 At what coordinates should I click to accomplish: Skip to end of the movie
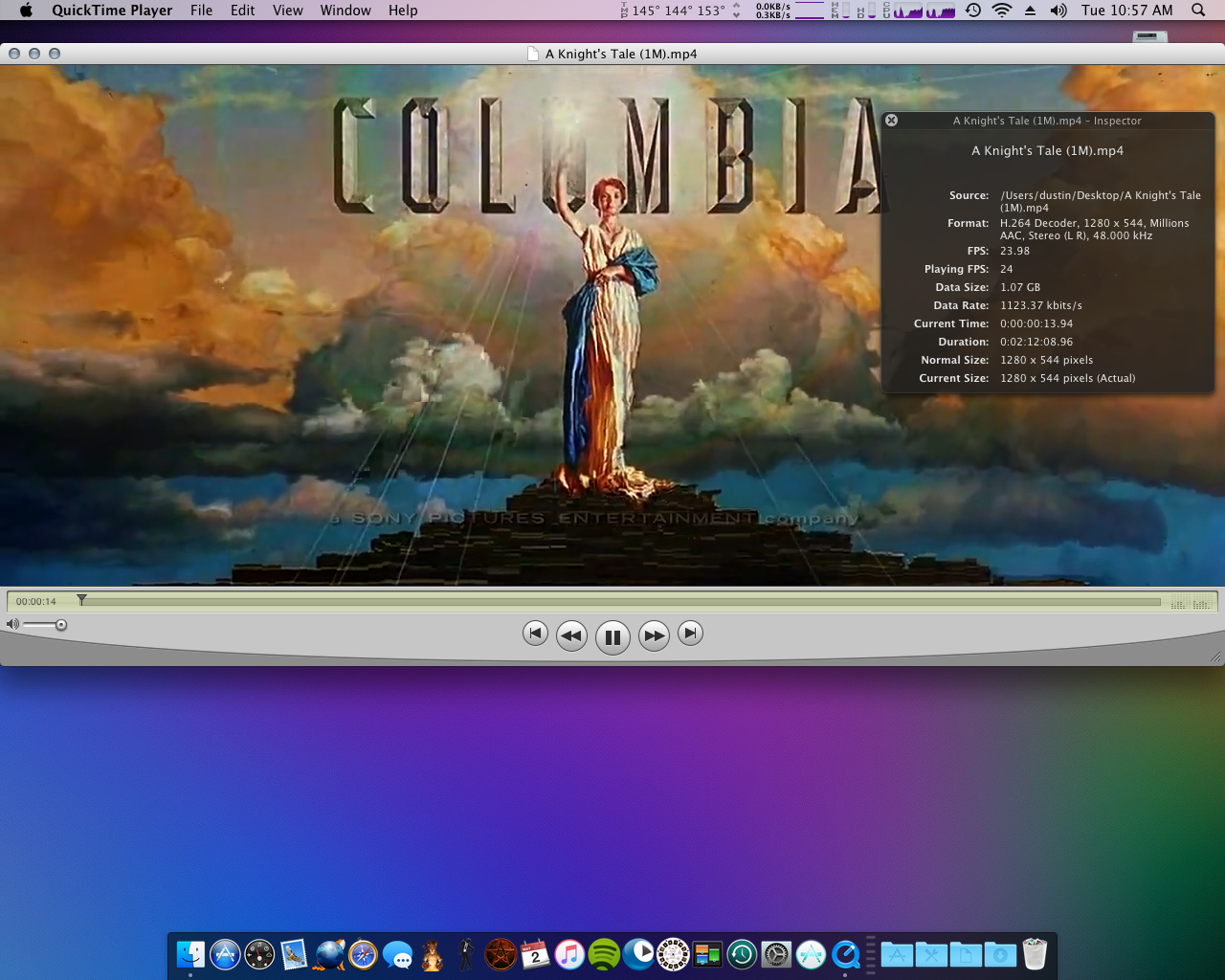[690, 633]
